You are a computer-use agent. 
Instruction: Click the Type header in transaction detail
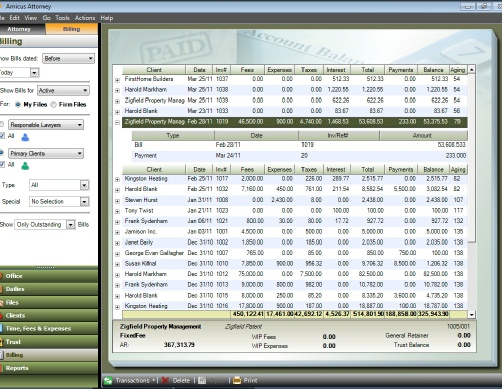tap(173, 135)
